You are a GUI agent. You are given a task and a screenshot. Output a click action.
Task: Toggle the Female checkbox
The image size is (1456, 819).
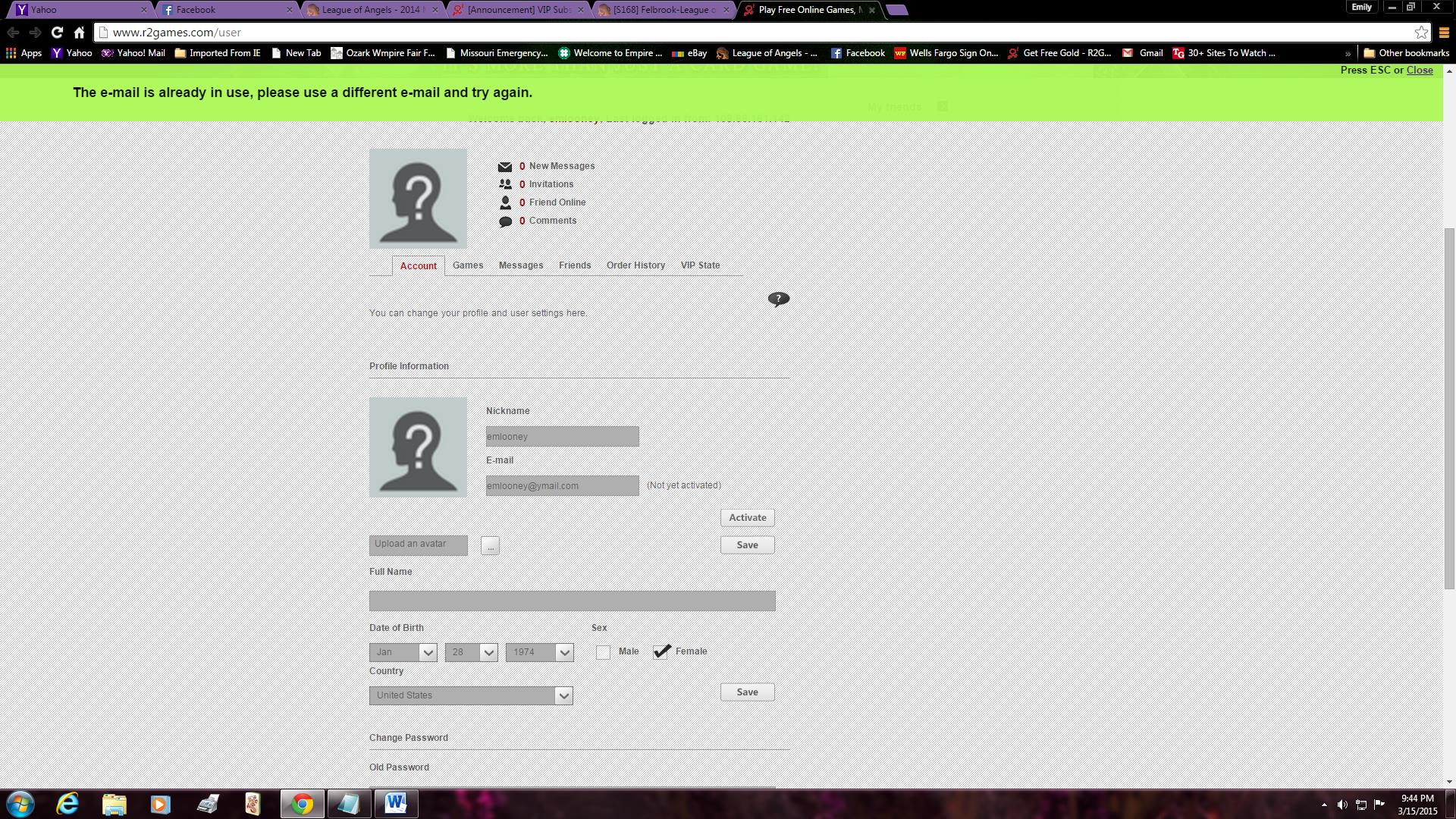(661, 652)
